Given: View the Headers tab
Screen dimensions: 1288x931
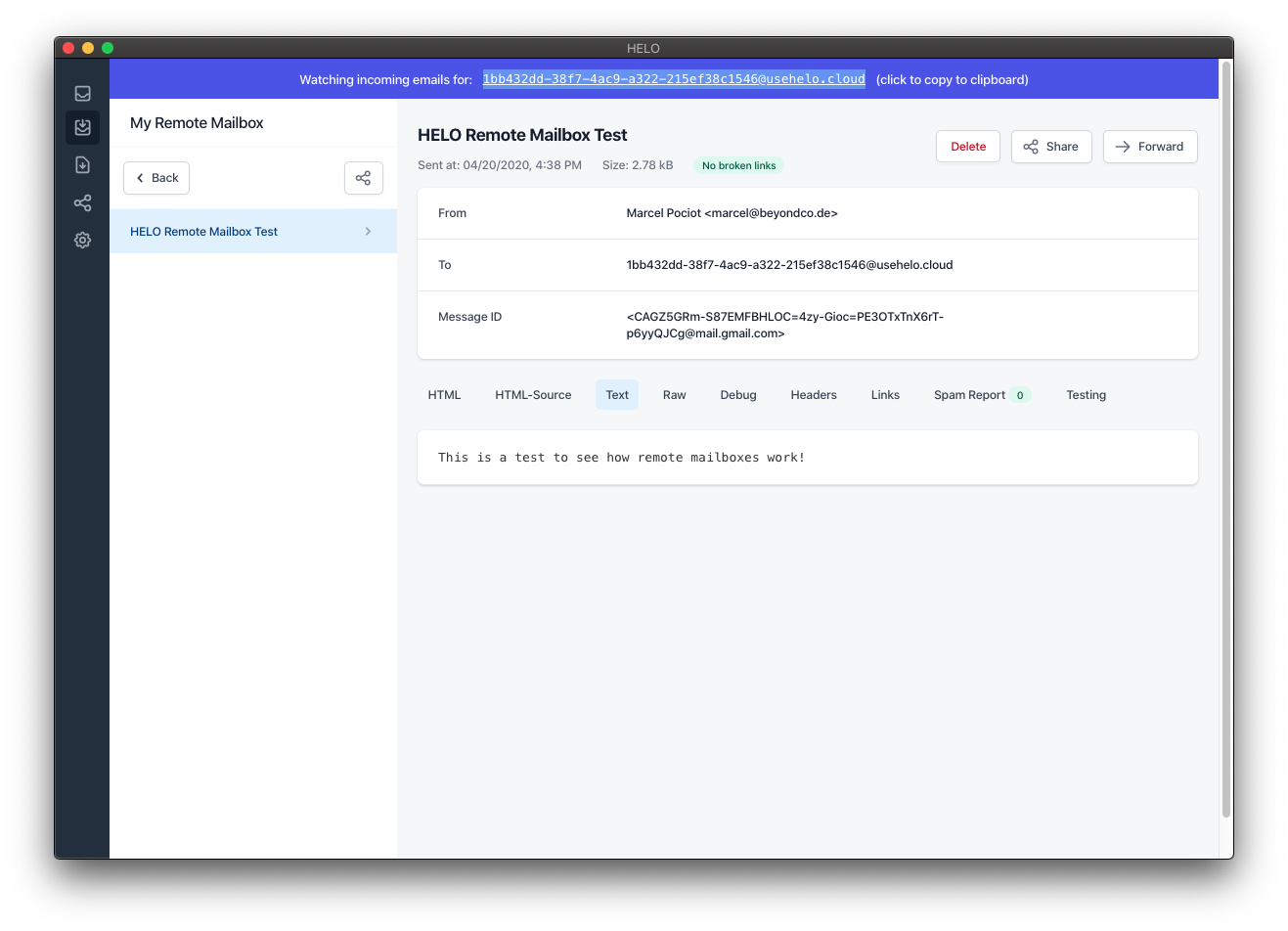Looking at the screenshot, I should click(x=814, y=395).
